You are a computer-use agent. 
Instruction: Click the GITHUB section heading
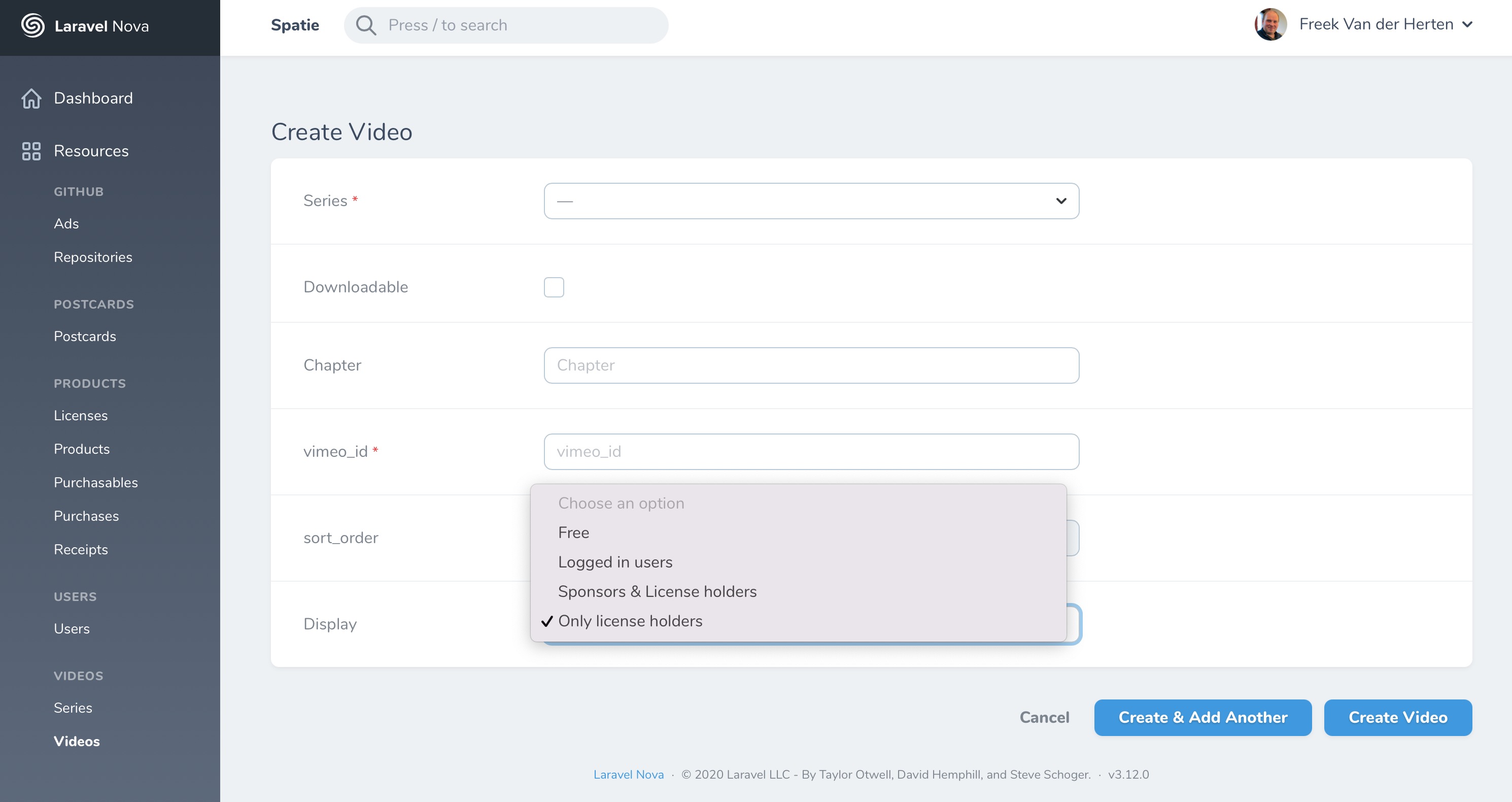pyautogui.click(x=79, y=192)
